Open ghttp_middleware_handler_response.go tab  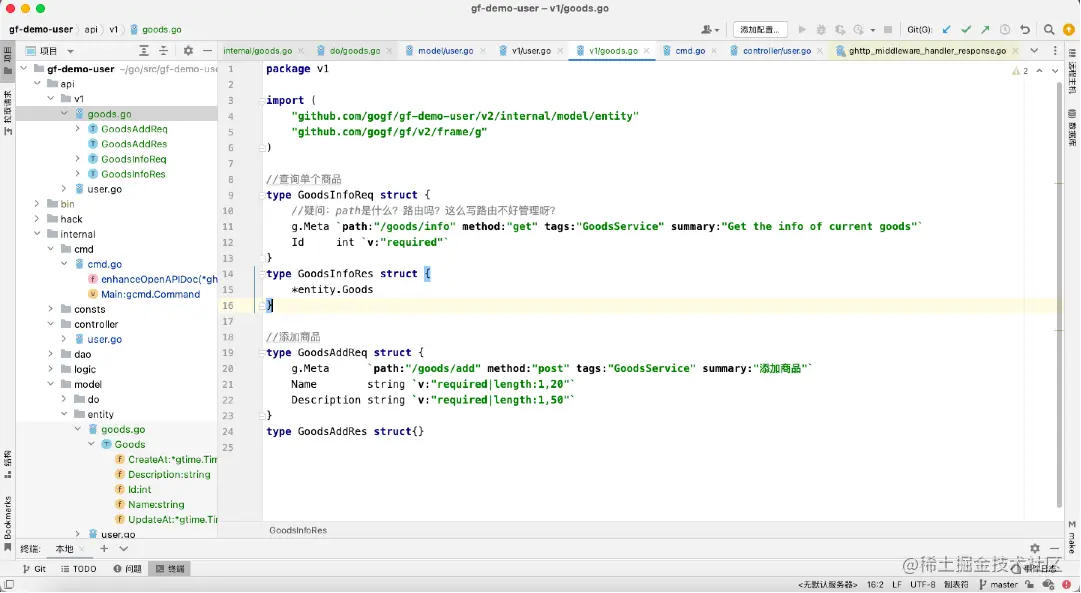pyautogui.click(x=927, y=51)
